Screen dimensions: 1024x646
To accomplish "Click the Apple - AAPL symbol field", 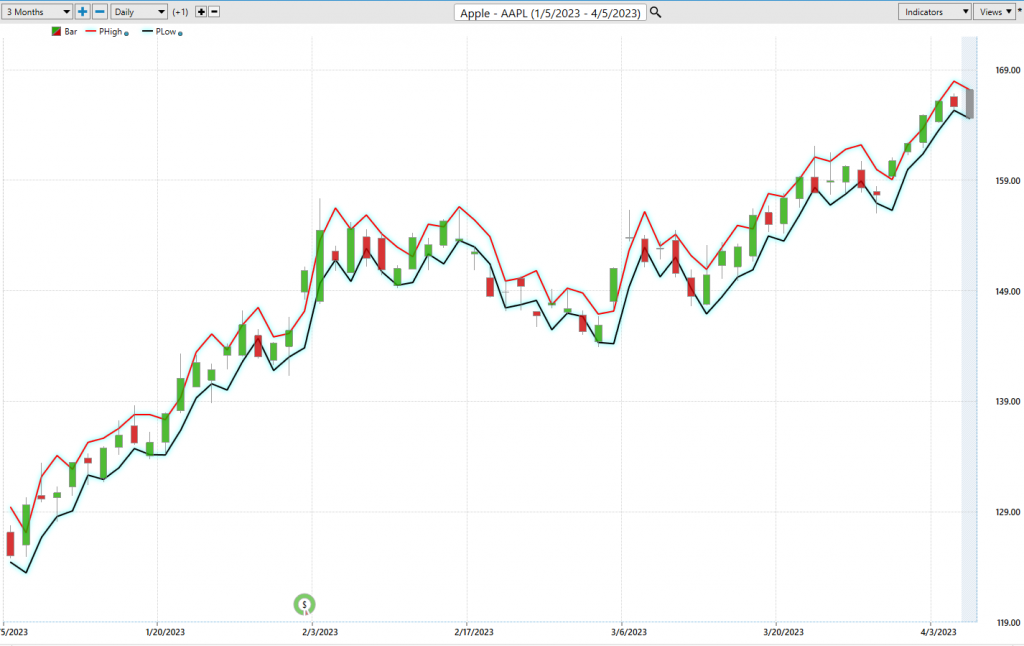I will [550, 13].
